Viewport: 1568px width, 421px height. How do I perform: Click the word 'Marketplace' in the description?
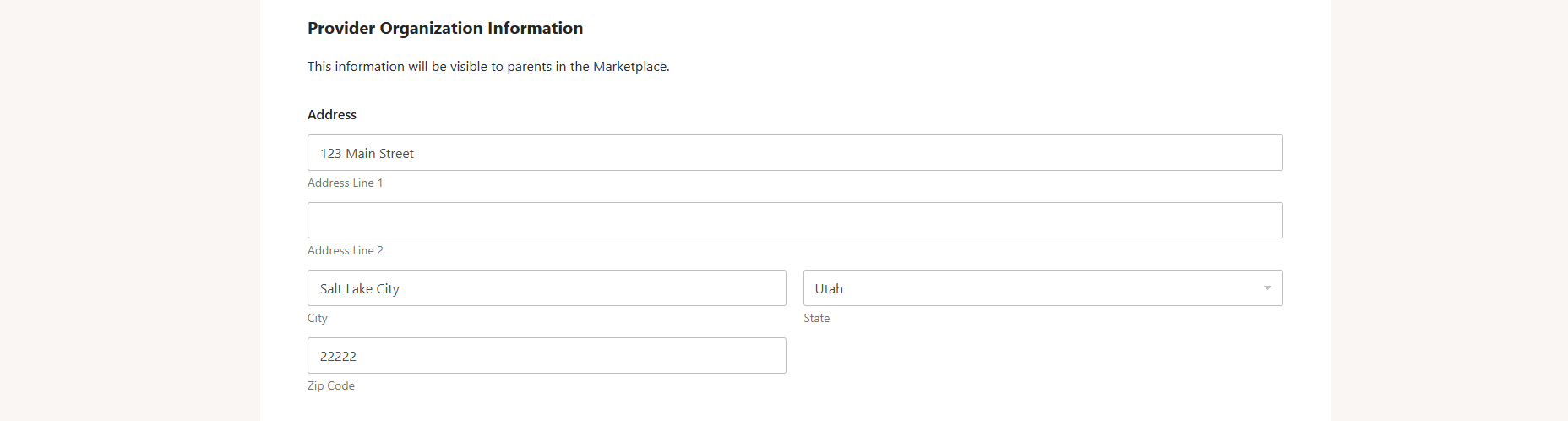[x=629, y=66]
